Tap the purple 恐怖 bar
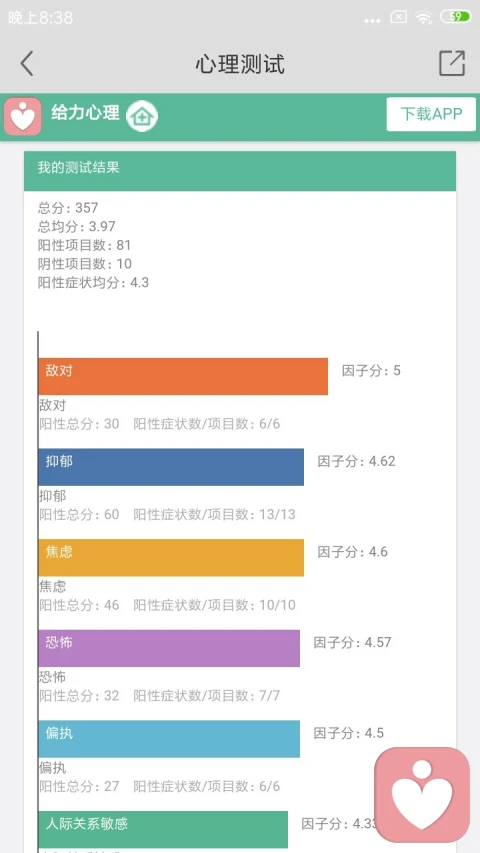 click(x=169, y=648)
